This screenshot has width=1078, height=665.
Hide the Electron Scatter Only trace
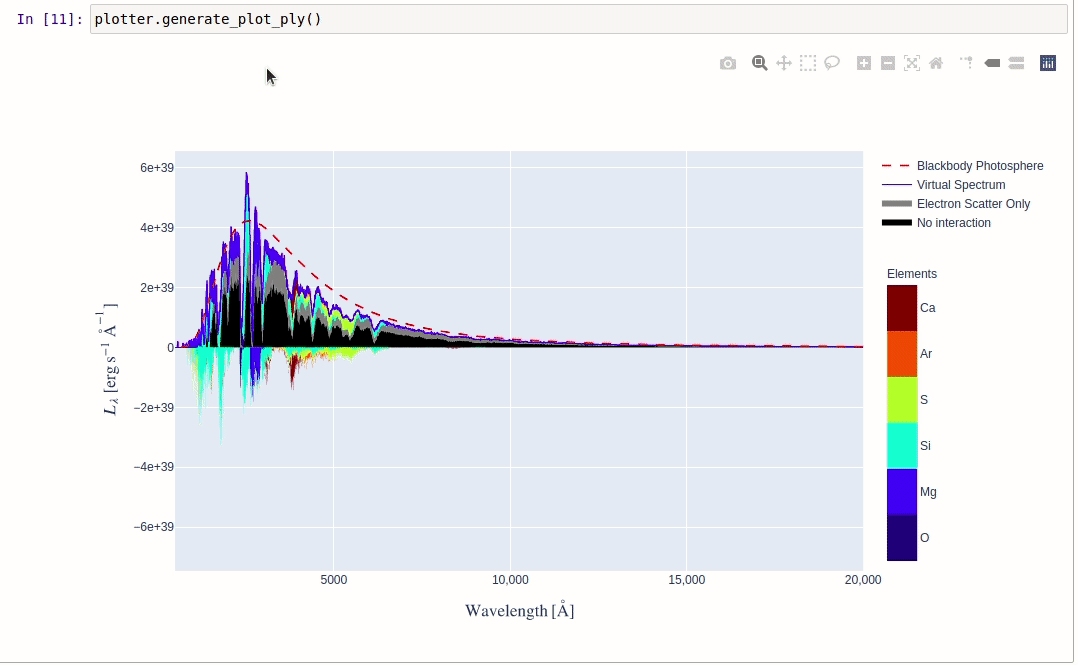[x=973, y=203]
